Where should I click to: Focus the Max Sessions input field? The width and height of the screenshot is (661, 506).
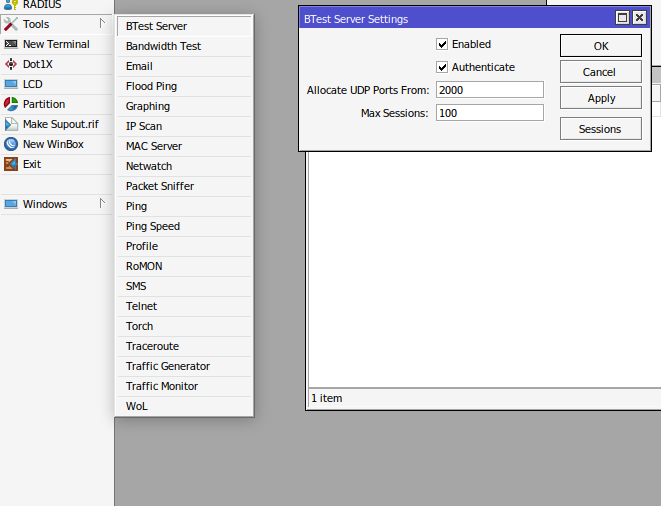click(489, 113)
